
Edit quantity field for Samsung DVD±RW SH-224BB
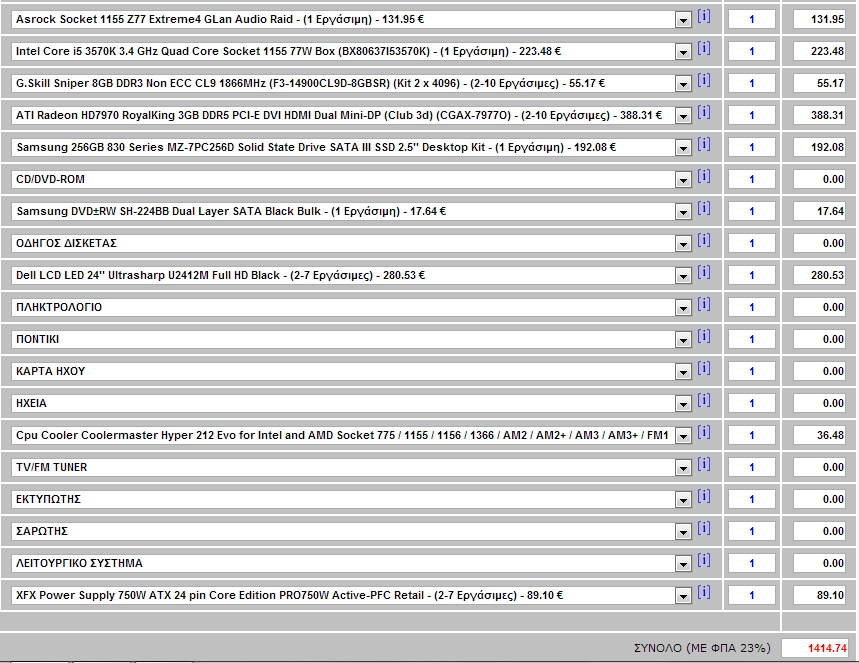tap(752, 211)
